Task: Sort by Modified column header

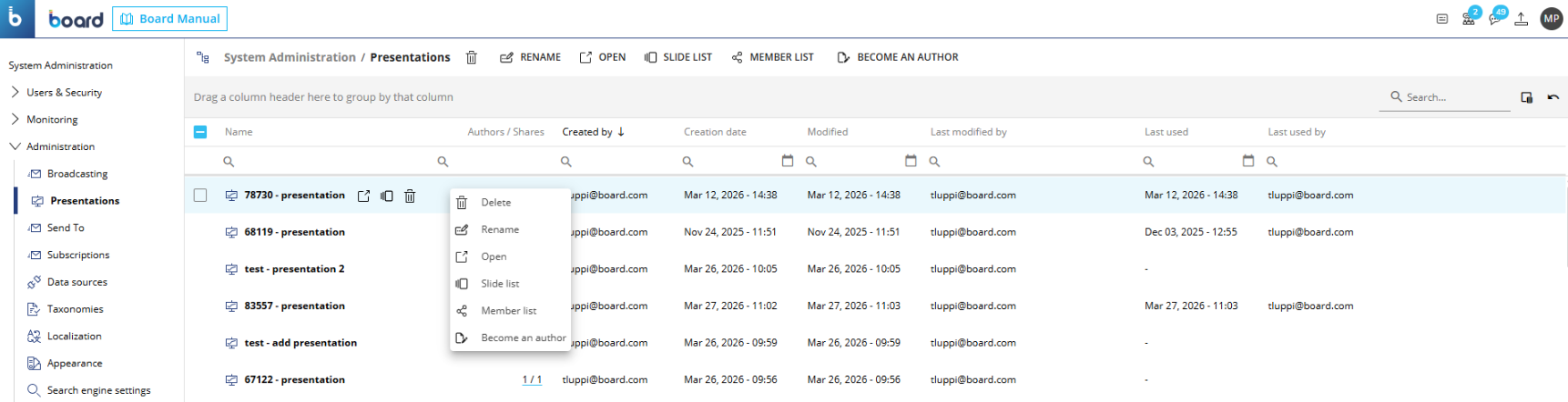Action: (828, 132)
